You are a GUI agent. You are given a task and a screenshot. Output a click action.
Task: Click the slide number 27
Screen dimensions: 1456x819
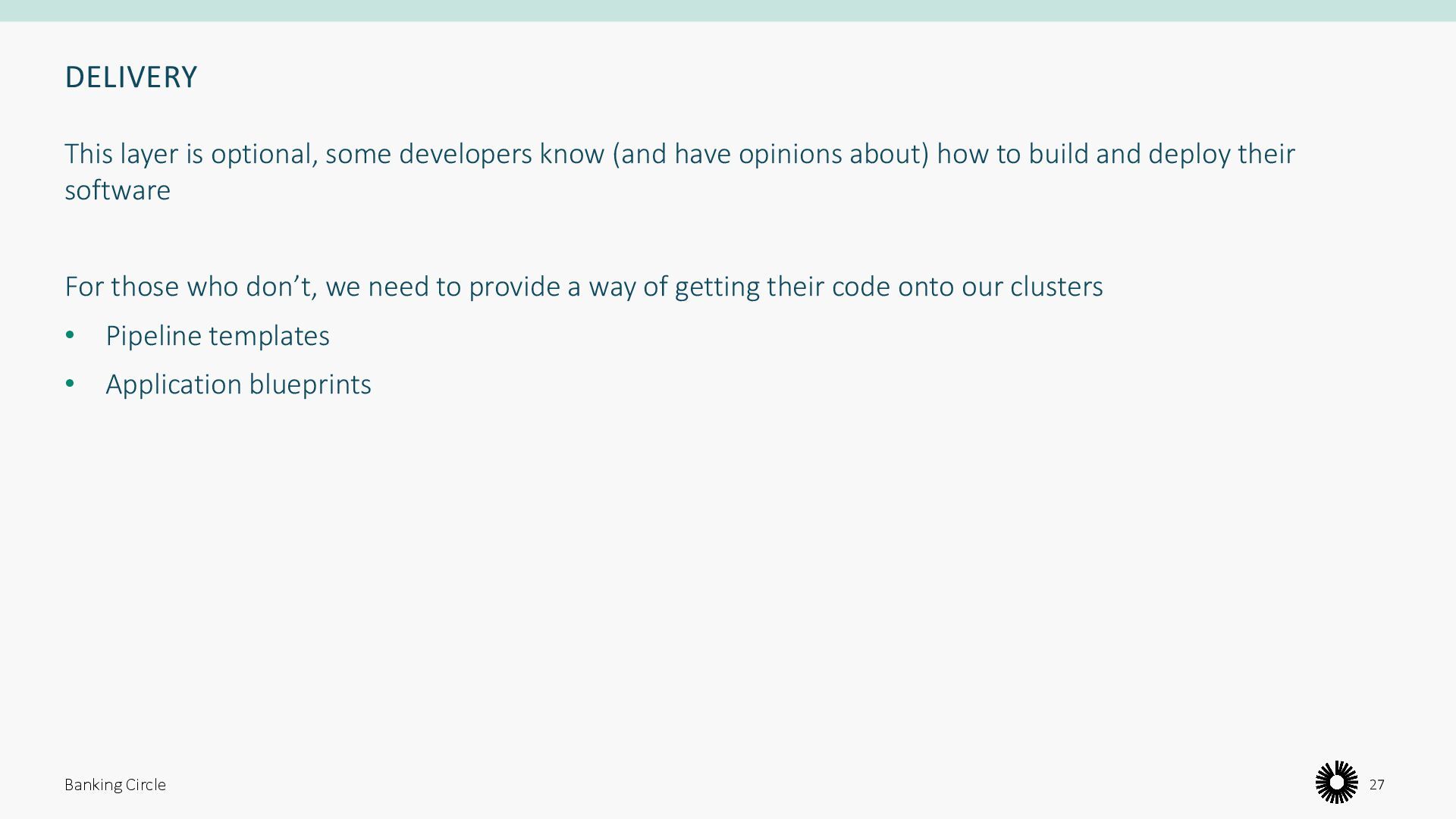(1376, 785)
